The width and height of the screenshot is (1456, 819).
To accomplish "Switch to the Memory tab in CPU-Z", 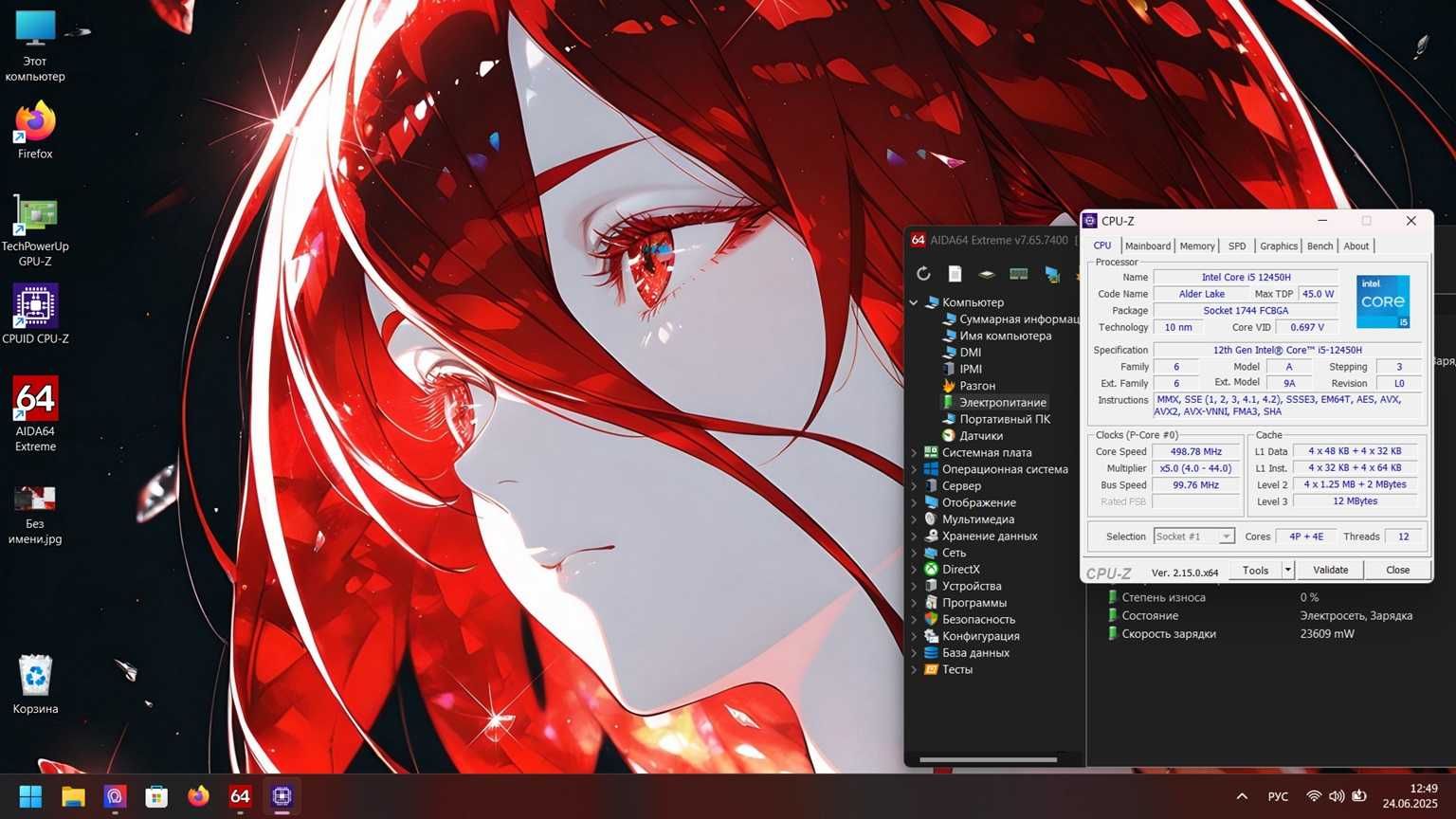I will tap(1197, 246).
